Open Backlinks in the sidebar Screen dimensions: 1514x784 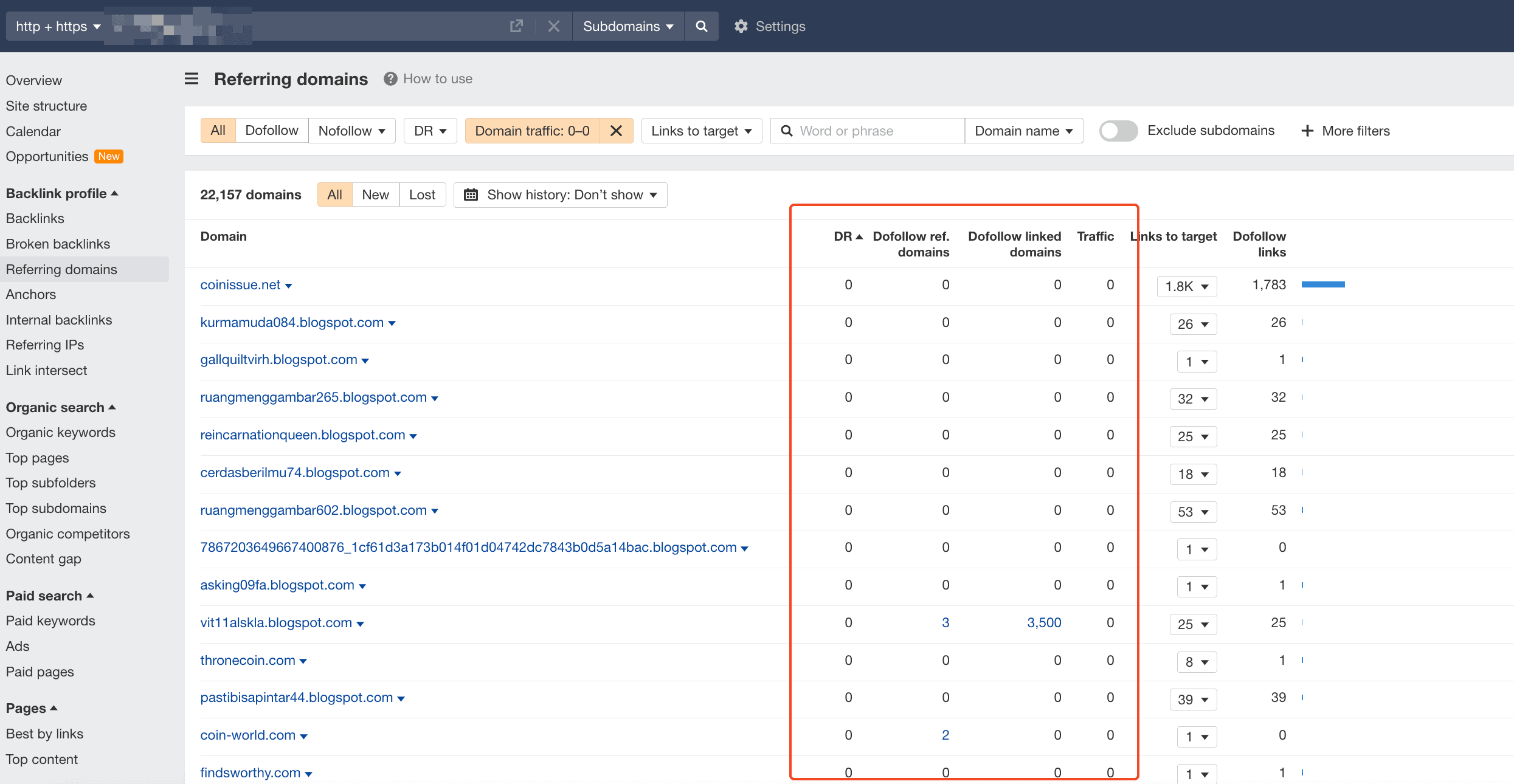(35, 218)
